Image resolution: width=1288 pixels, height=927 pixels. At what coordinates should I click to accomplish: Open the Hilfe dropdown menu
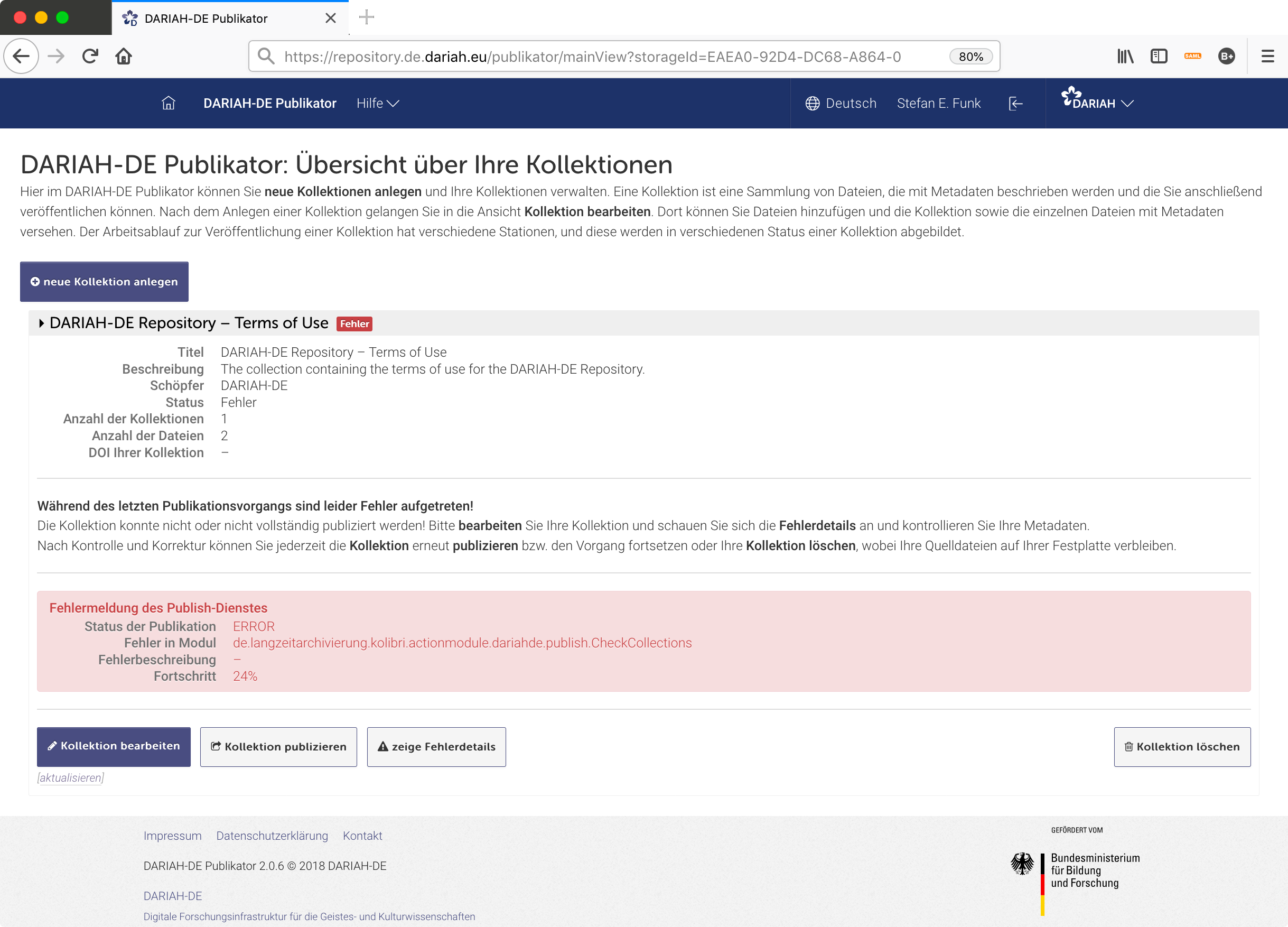[377, 103]
